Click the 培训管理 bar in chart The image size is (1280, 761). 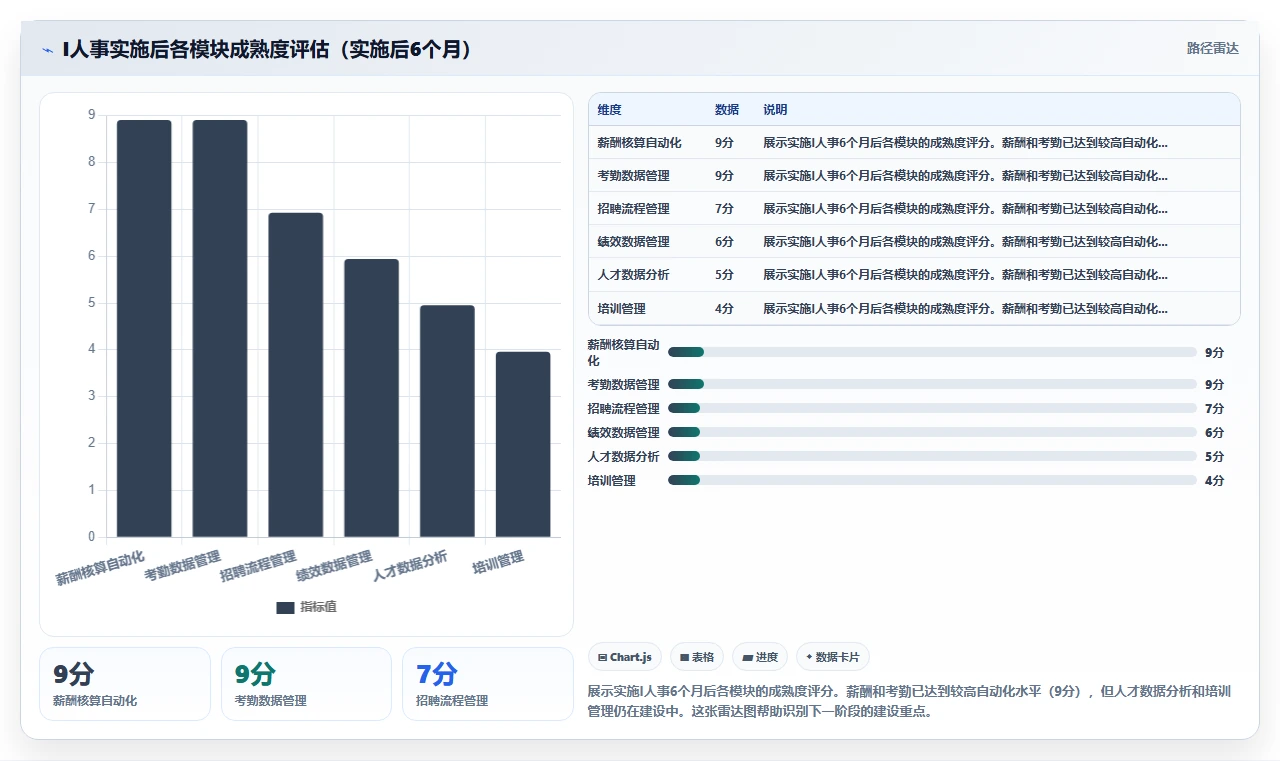pyautogui.click(x=523, y=444)
